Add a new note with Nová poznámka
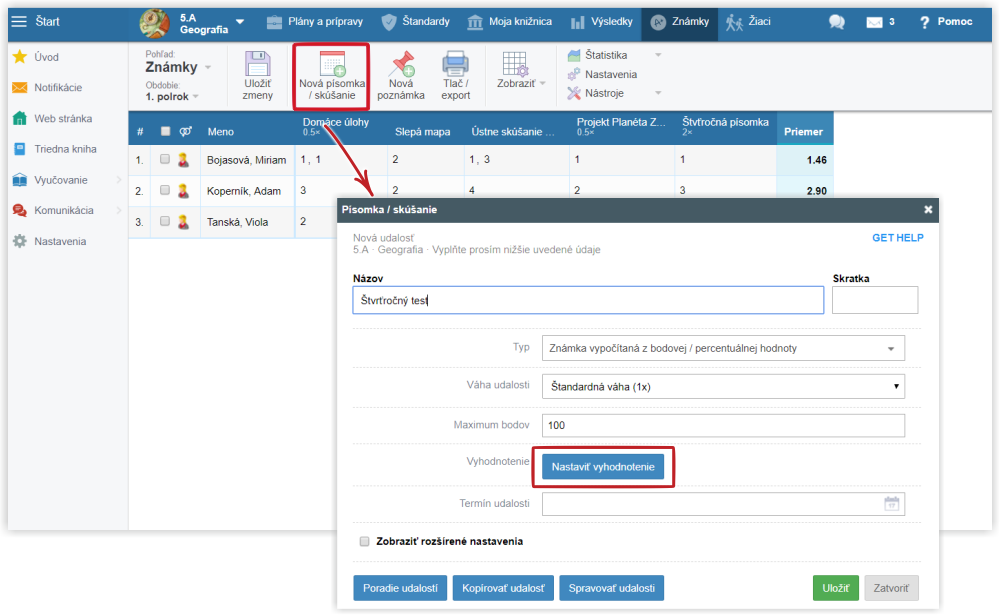The image size is (1000, 615). [402, 65]
